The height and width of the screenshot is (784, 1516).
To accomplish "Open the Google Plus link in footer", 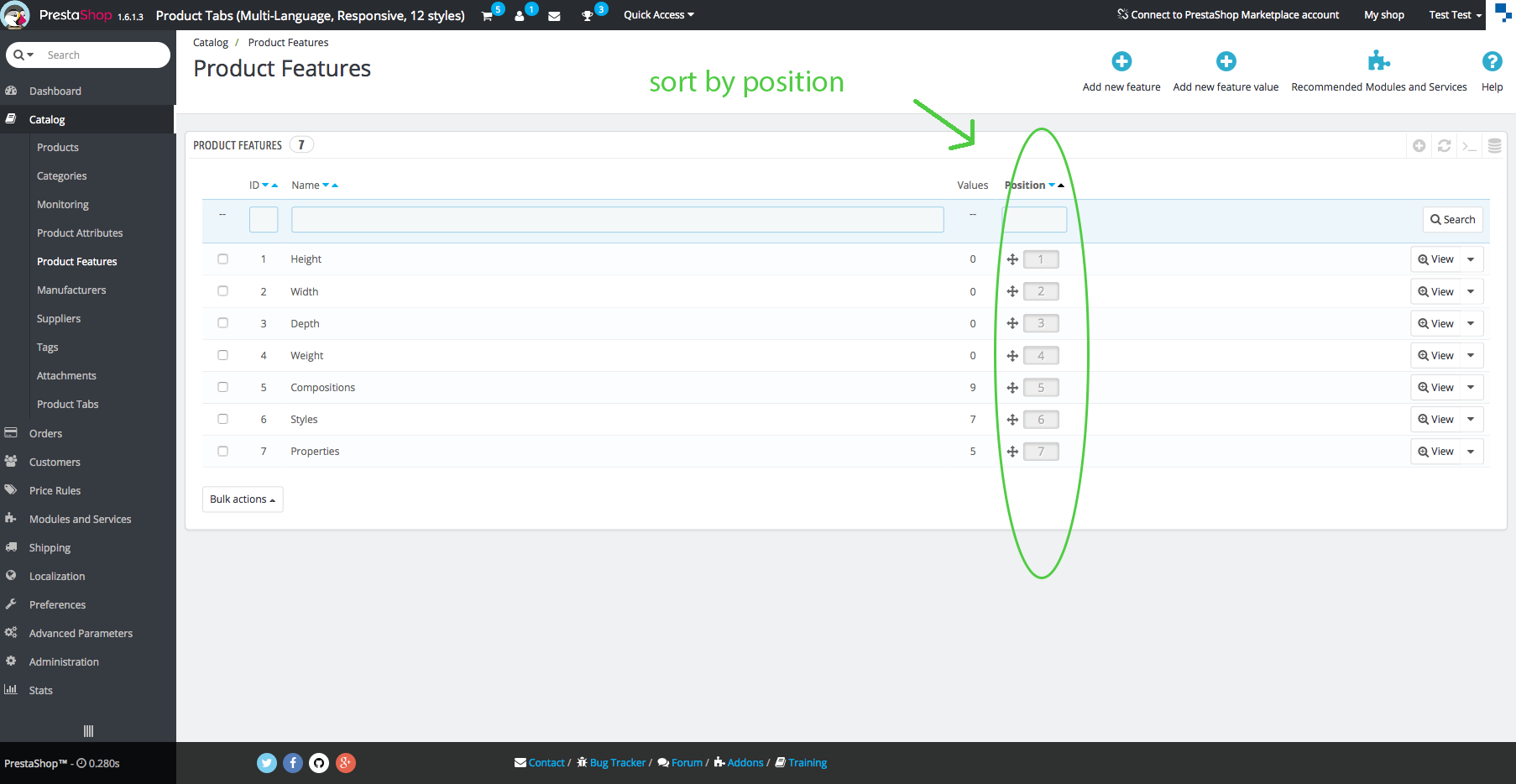I will 346,763.
